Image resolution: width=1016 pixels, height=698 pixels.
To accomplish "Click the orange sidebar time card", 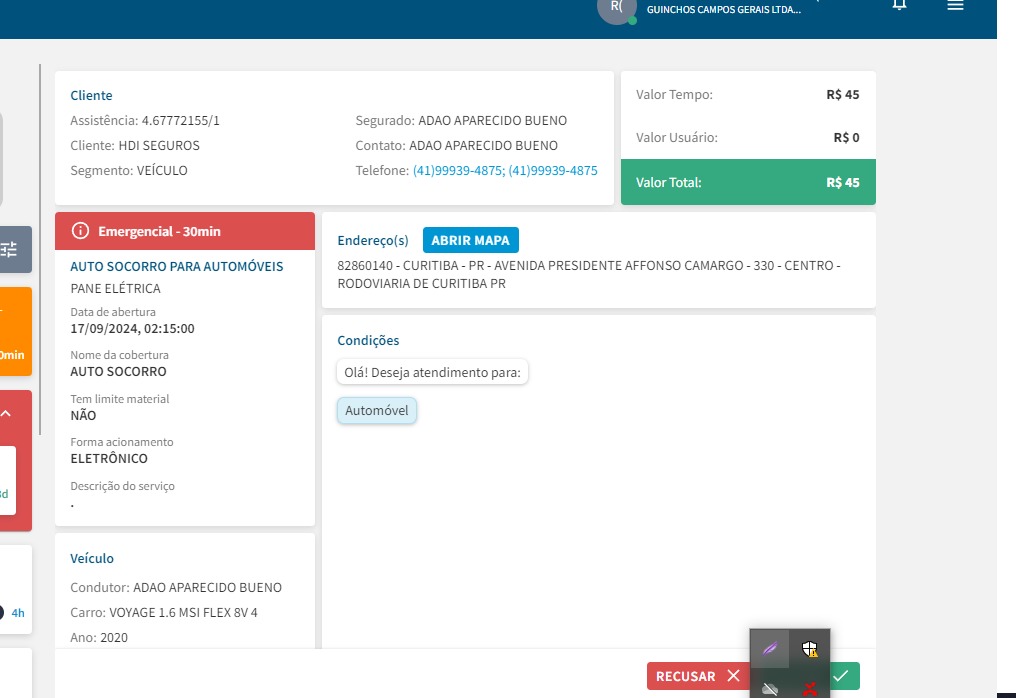I will click(x=15, y=331).
